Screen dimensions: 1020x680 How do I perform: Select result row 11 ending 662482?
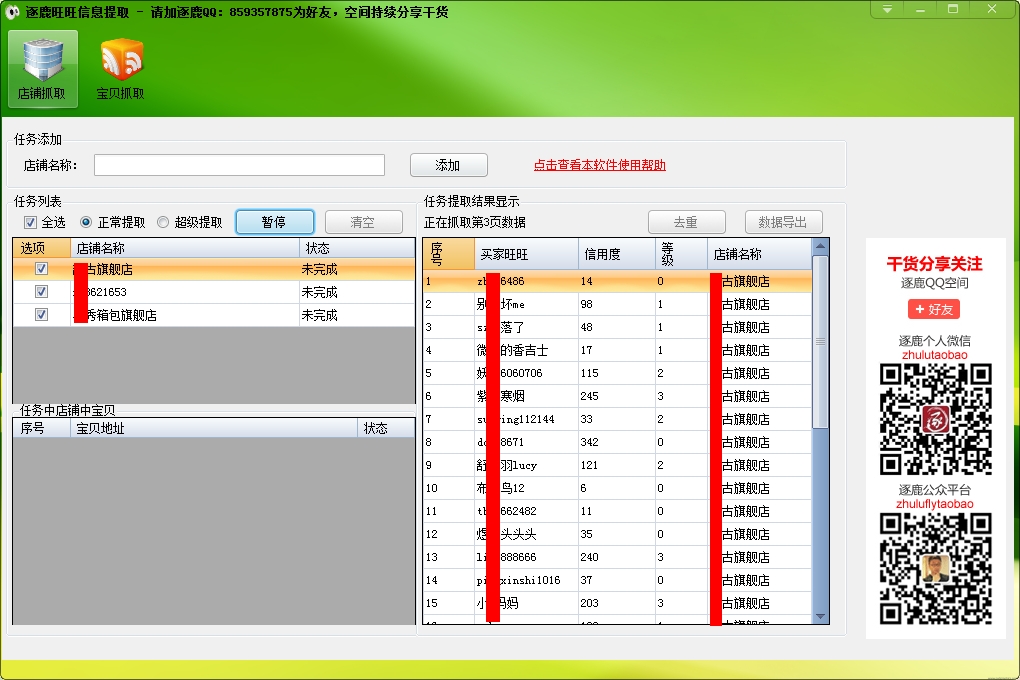617,511
